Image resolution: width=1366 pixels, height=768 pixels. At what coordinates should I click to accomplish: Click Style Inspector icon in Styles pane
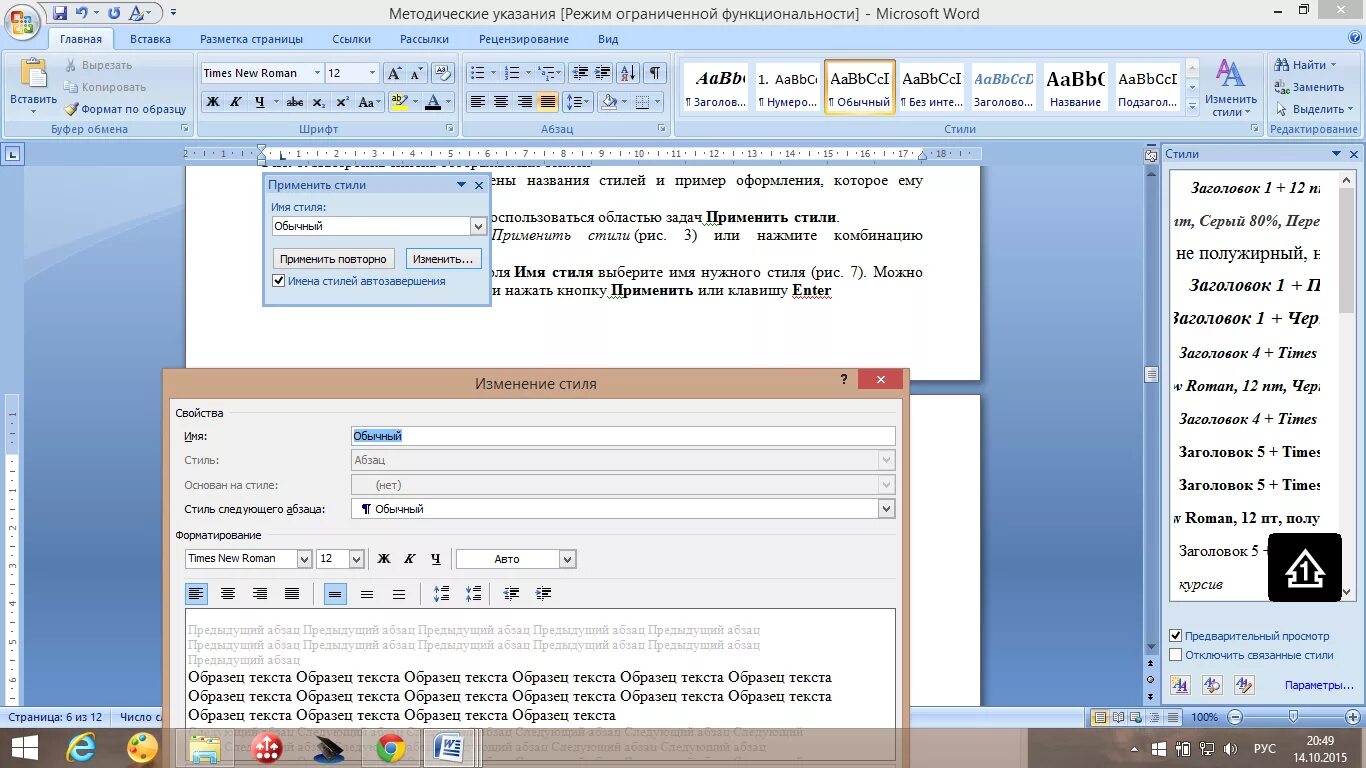1212,685
